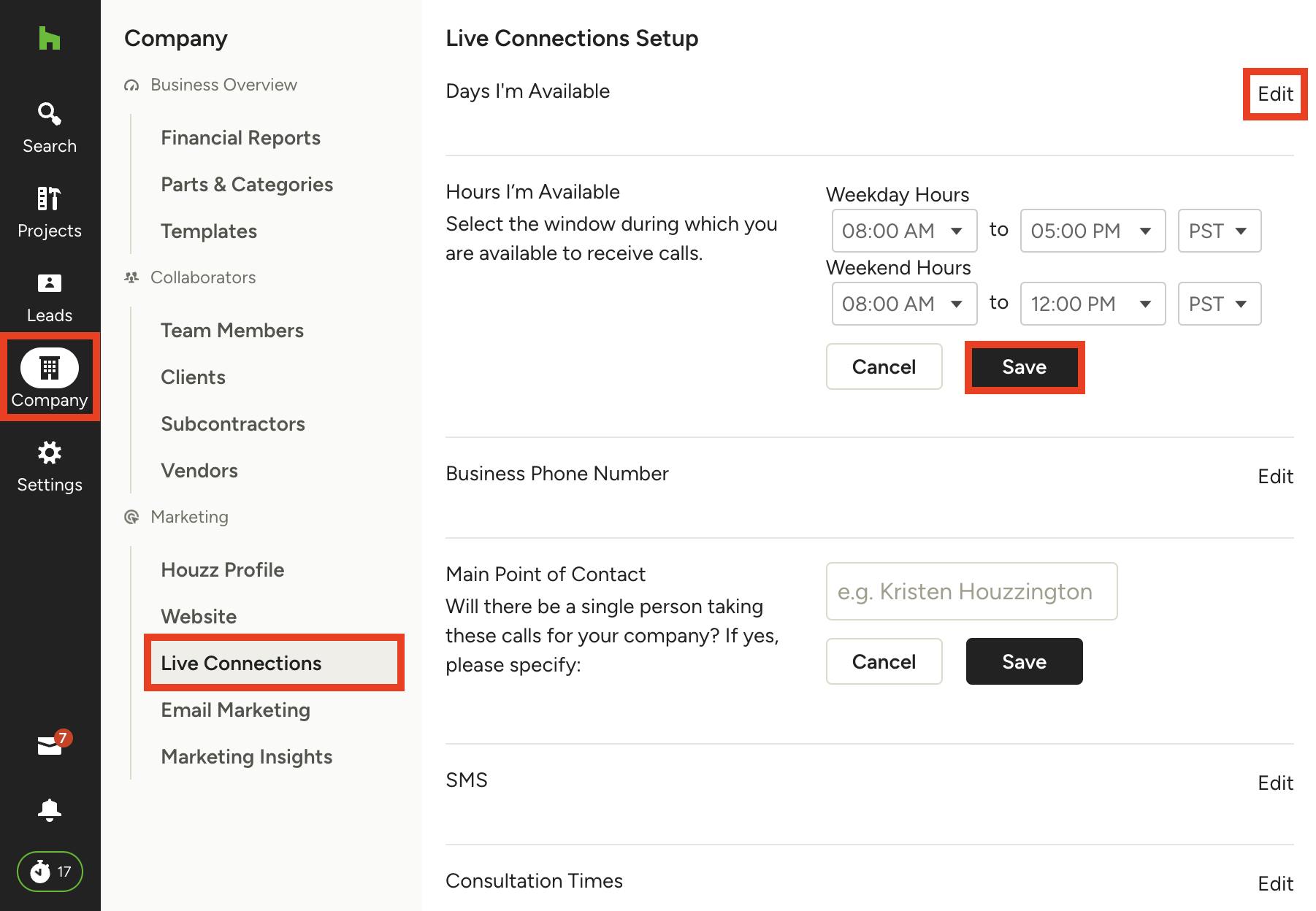Open the notifications bell icon
The image size is (1316, 911).
[x=48, y=810]
